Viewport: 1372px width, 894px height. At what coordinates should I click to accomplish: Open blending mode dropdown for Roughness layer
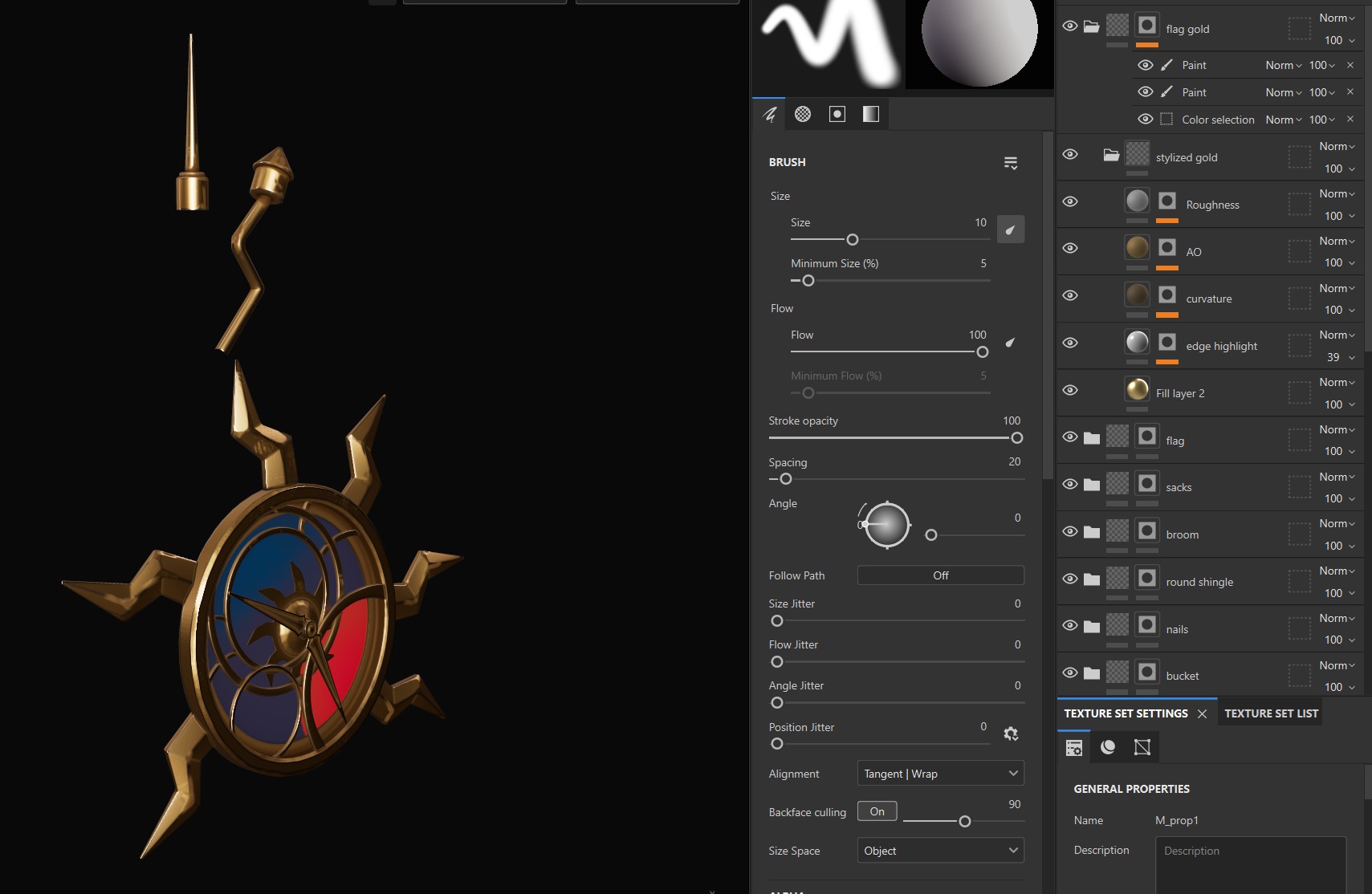click(1337, 194)
